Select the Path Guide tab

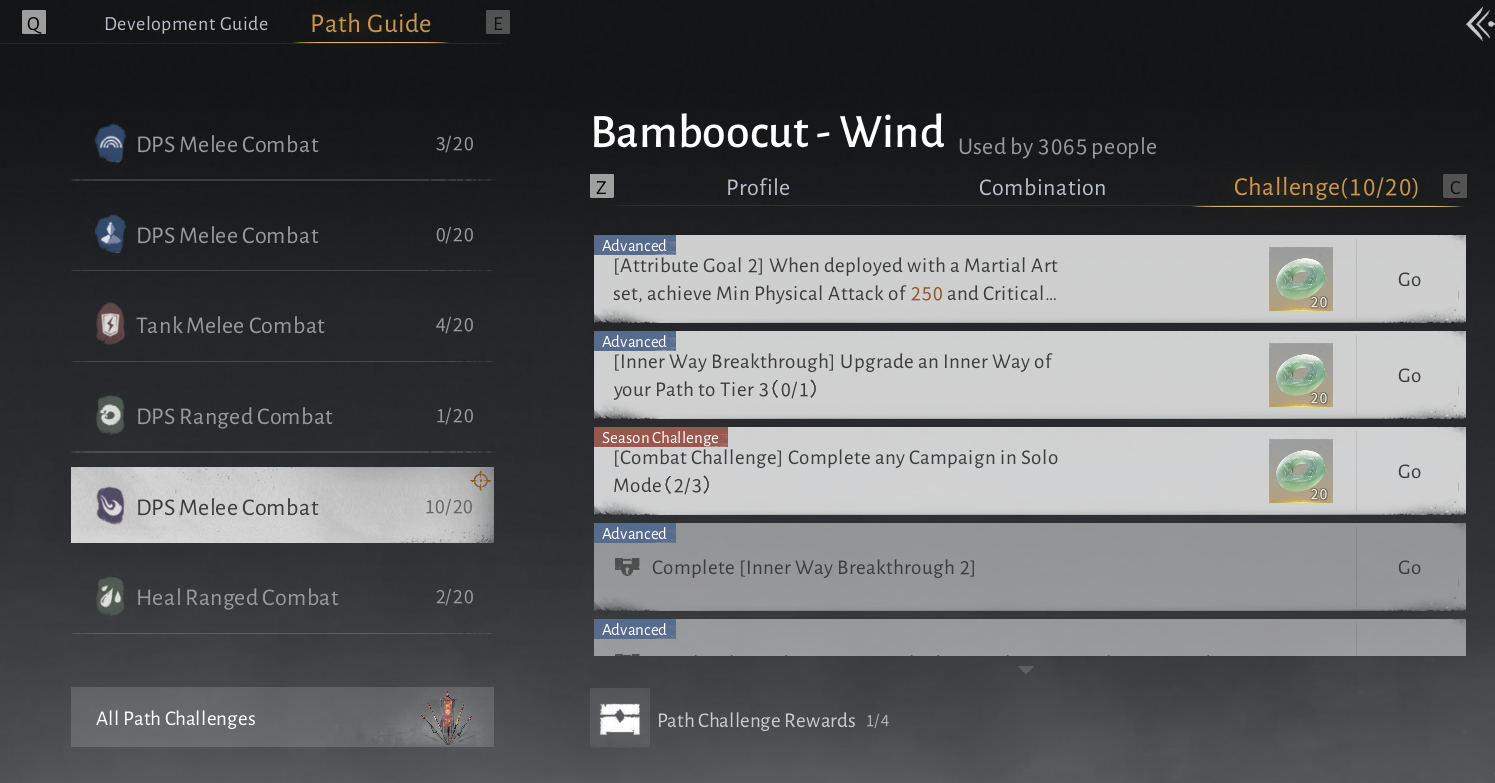(371, 24)
